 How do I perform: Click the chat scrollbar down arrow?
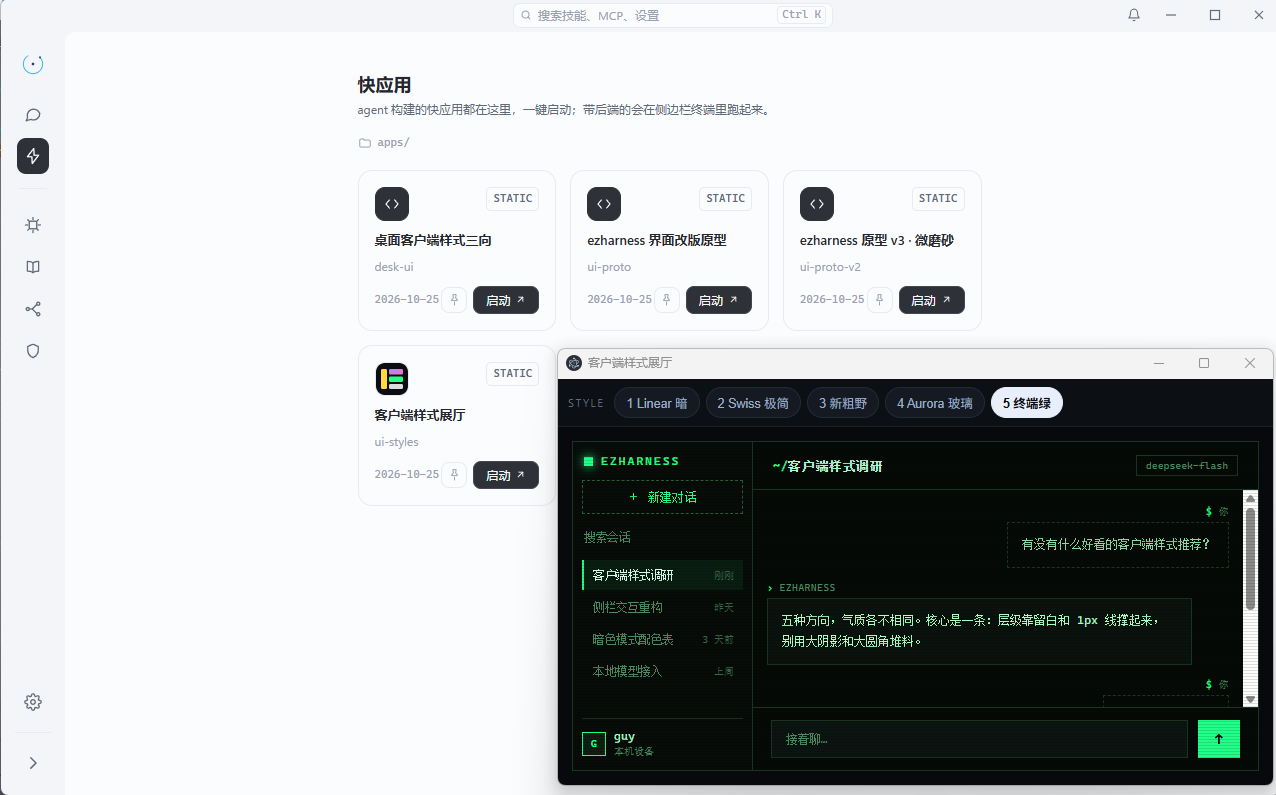1250,699
